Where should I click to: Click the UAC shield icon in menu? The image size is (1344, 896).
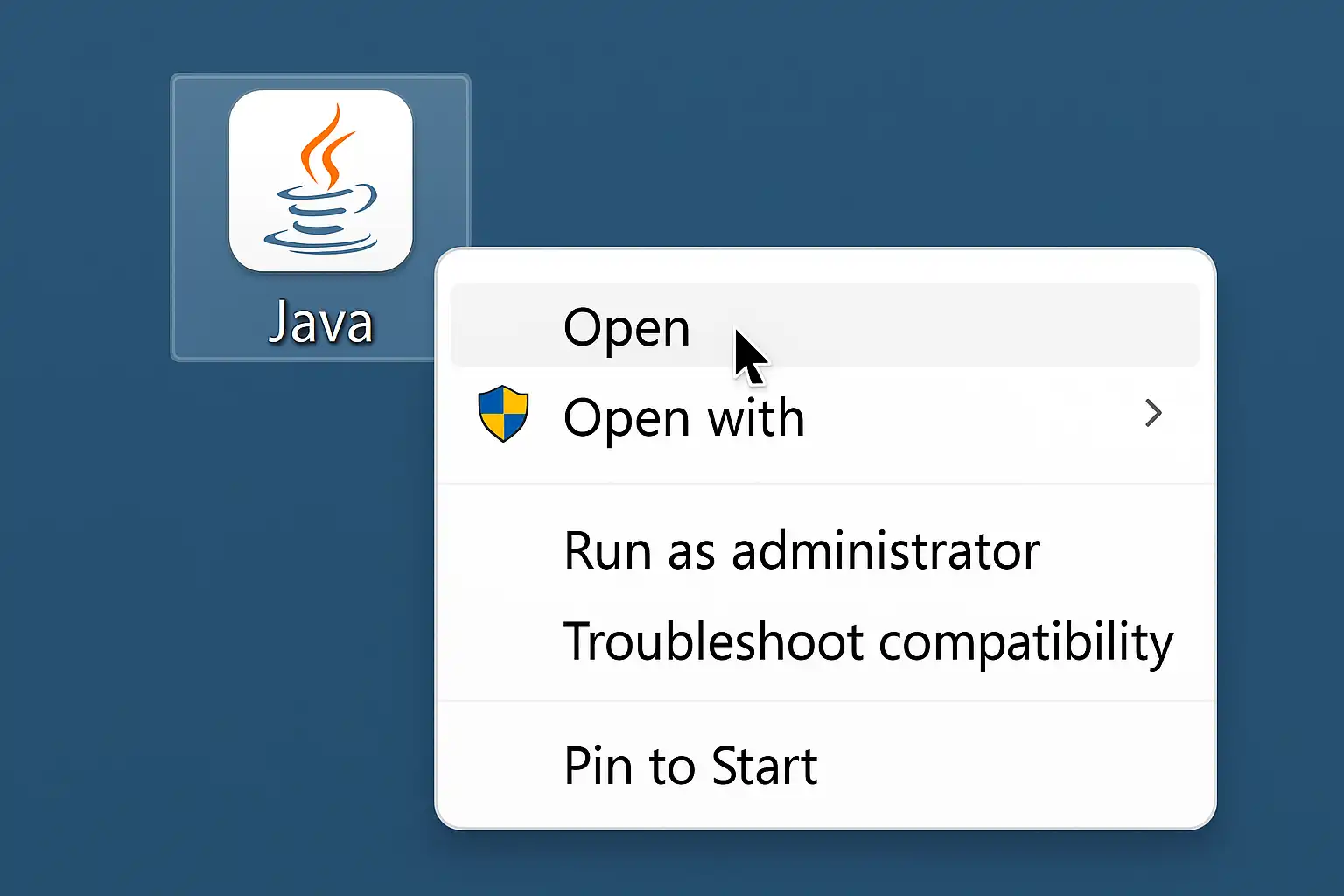504,414
